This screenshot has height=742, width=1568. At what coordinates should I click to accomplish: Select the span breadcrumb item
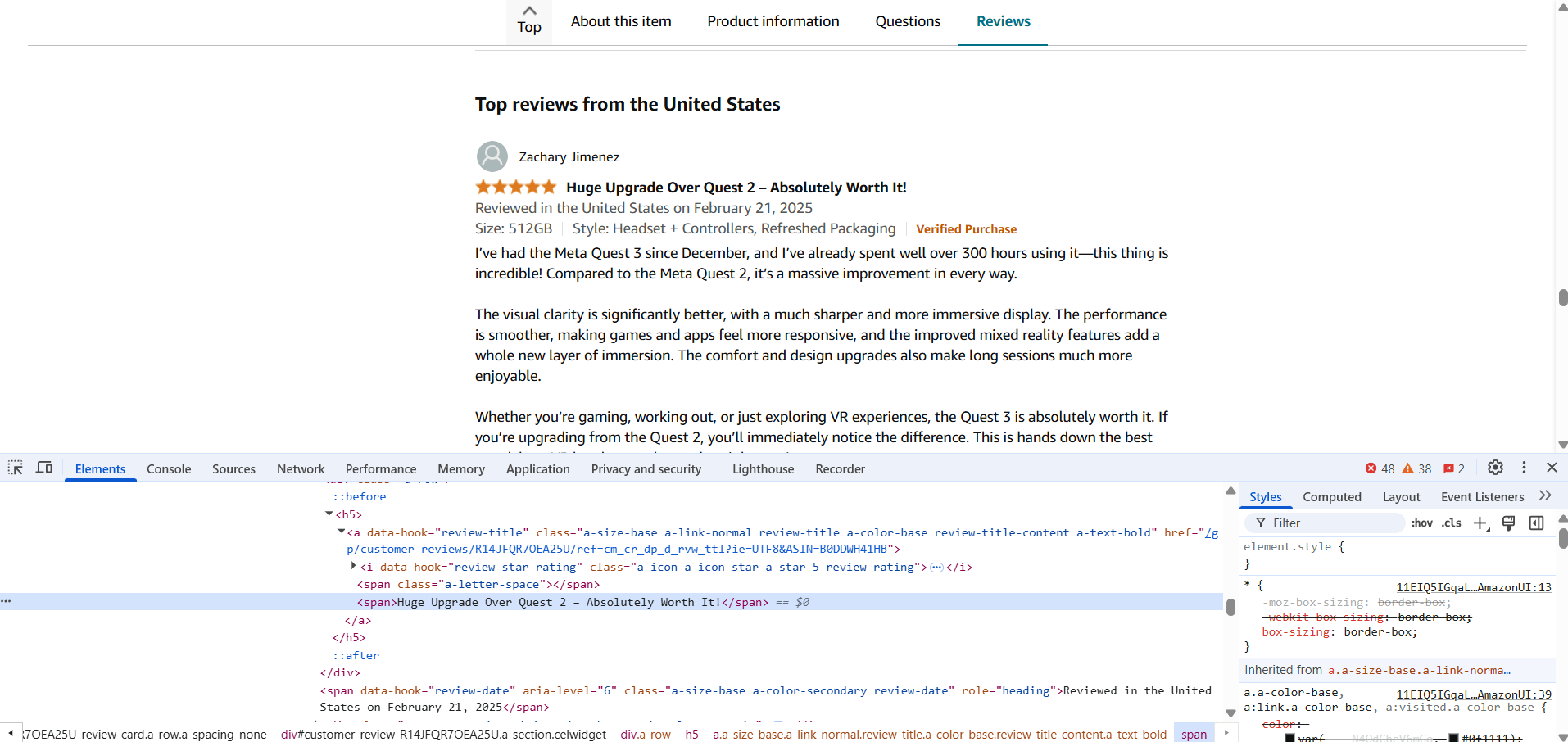tap(1194, 734)
